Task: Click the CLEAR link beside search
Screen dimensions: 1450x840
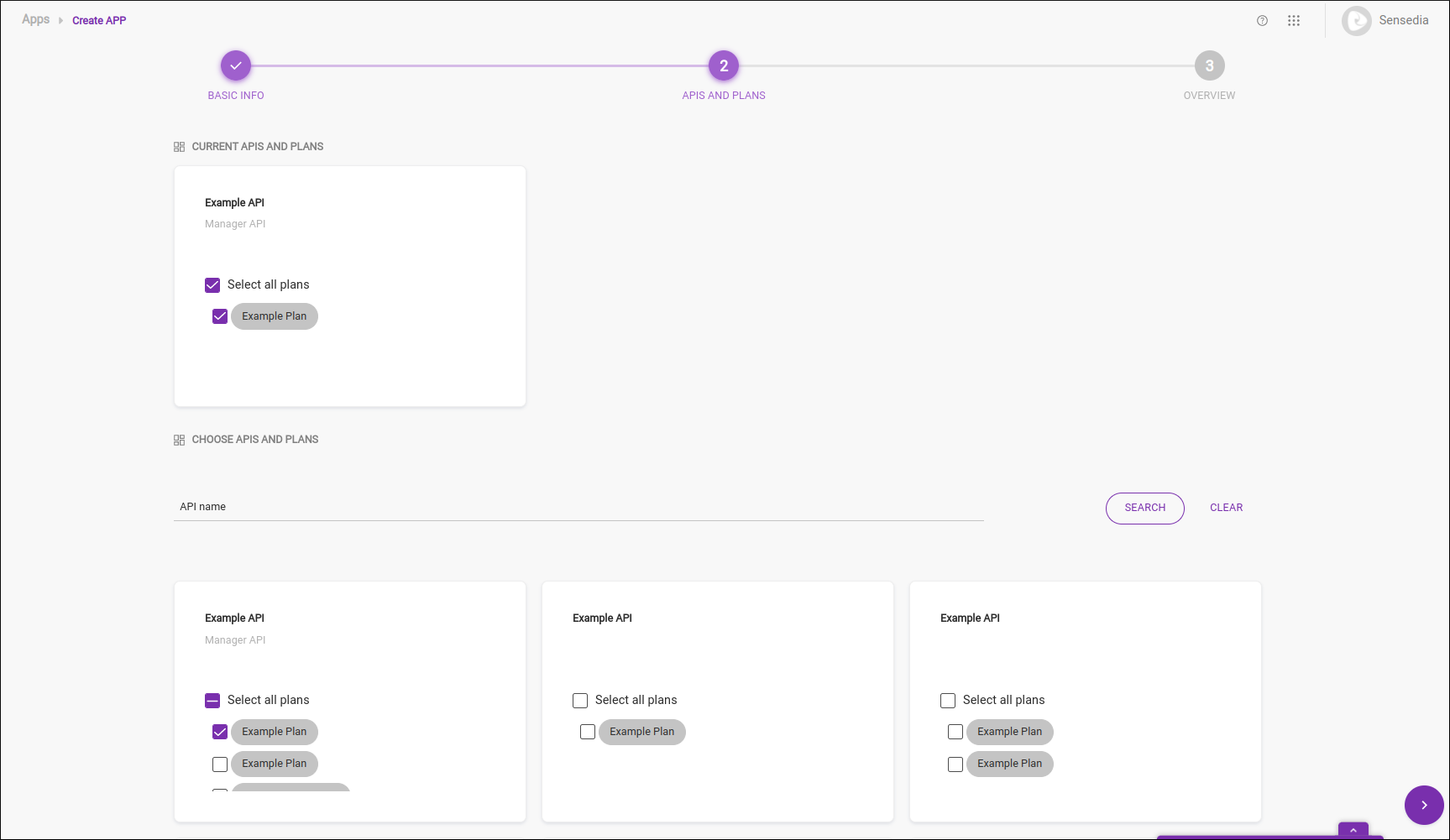Action: coord(1227,508)
